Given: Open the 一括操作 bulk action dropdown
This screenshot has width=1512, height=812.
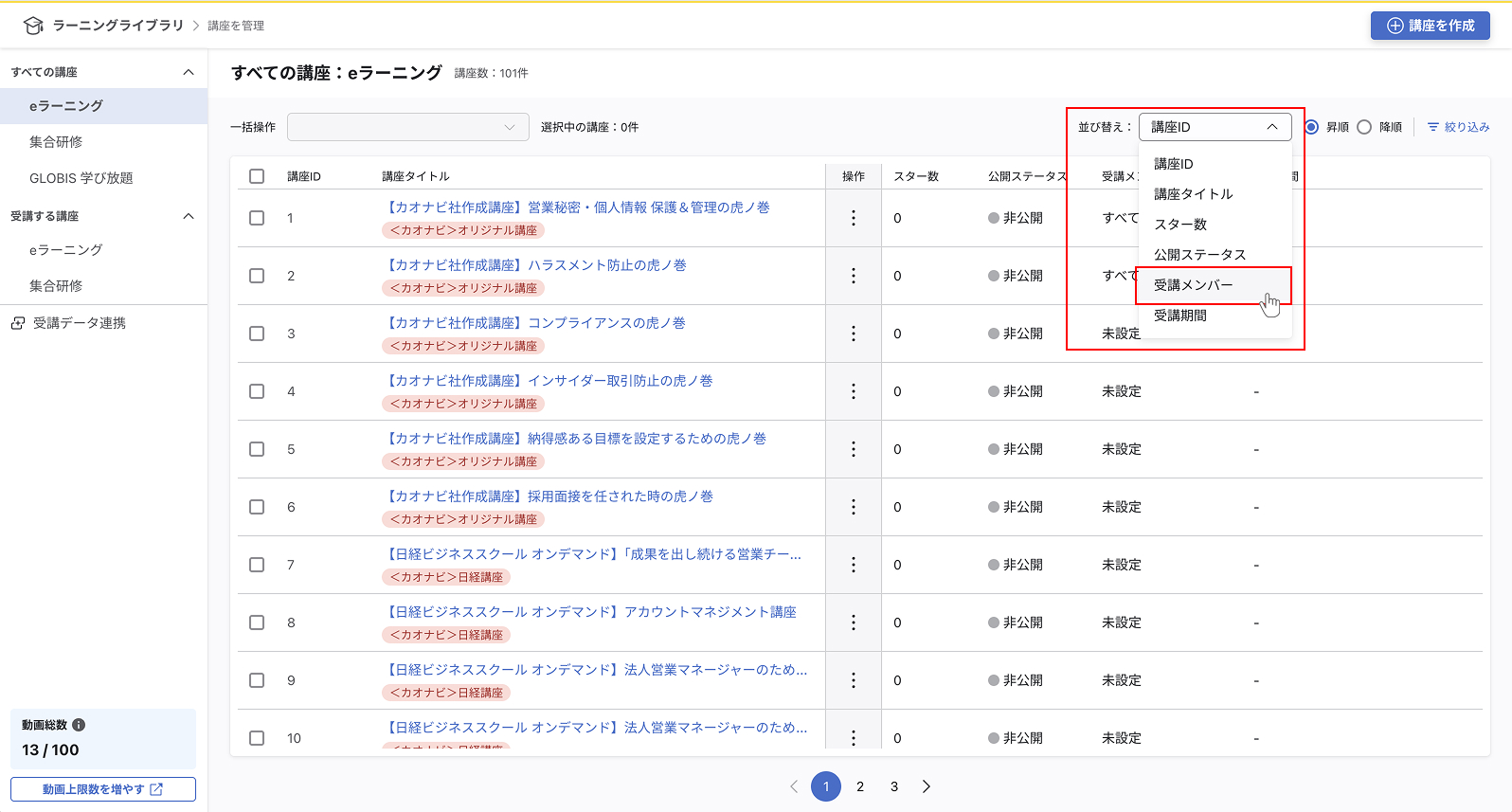Looking at the screenshot, I should [408, 127].
